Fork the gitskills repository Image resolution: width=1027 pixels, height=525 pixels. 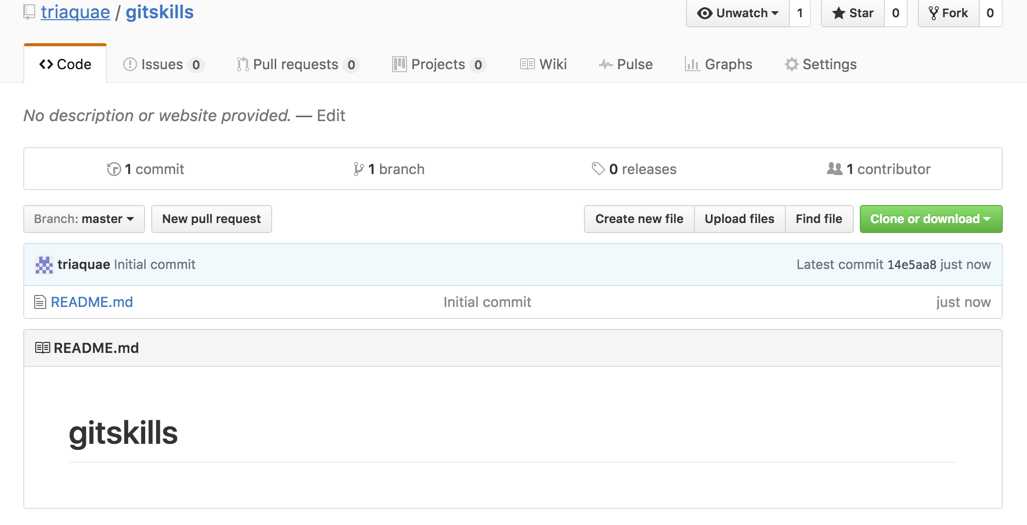click(948, 13)
